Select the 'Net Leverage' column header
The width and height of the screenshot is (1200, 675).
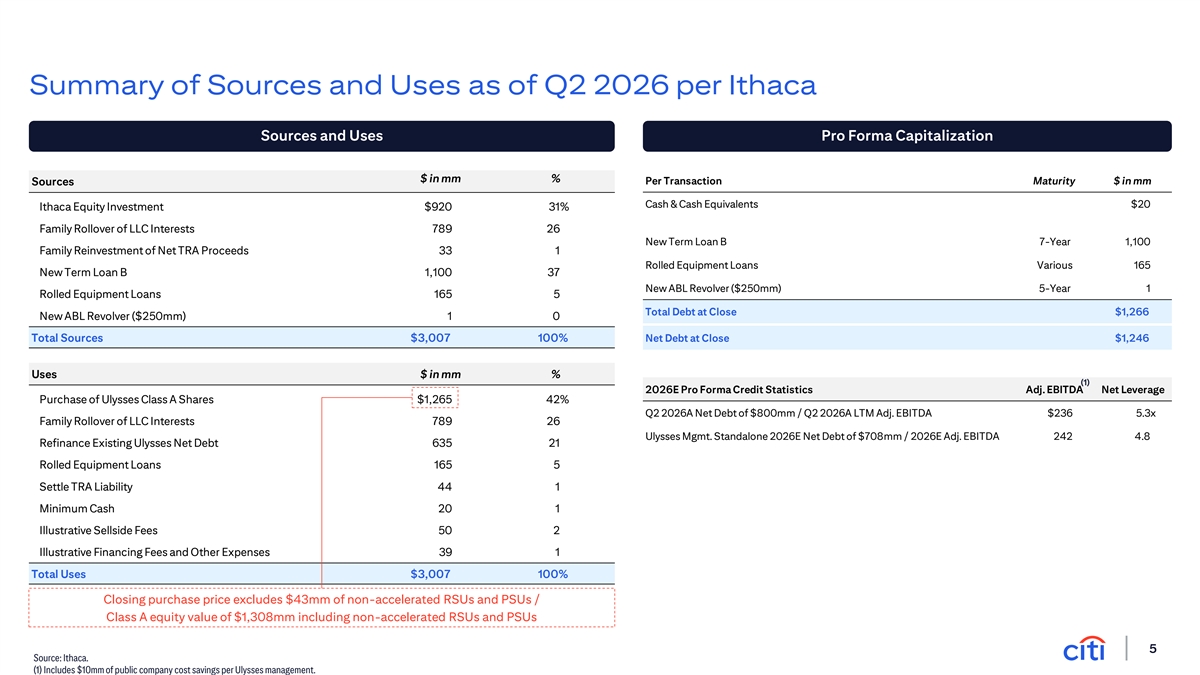pyautogui.click(x=1132, y=389)
